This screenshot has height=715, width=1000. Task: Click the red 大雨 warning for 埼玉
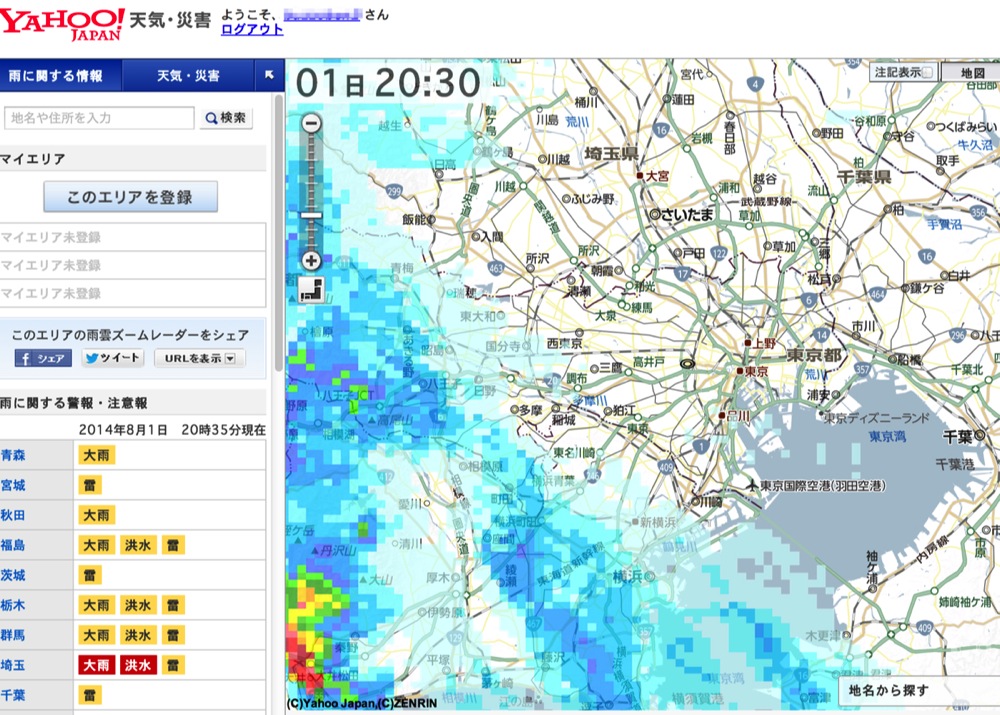(97, 665)
